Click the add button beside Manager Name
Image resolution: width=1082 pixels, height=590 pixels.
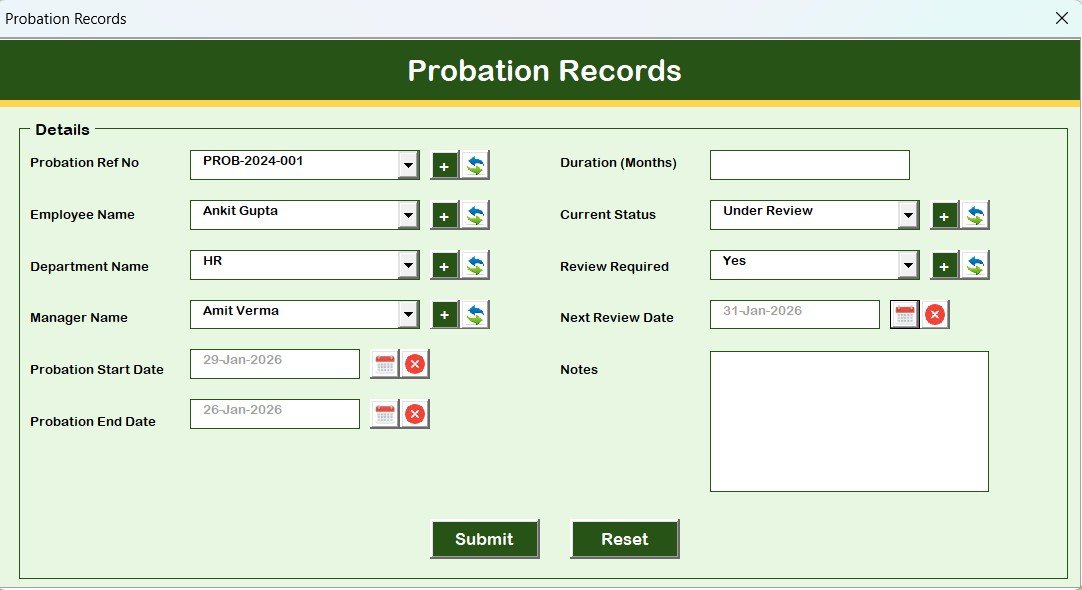(444, 313)
